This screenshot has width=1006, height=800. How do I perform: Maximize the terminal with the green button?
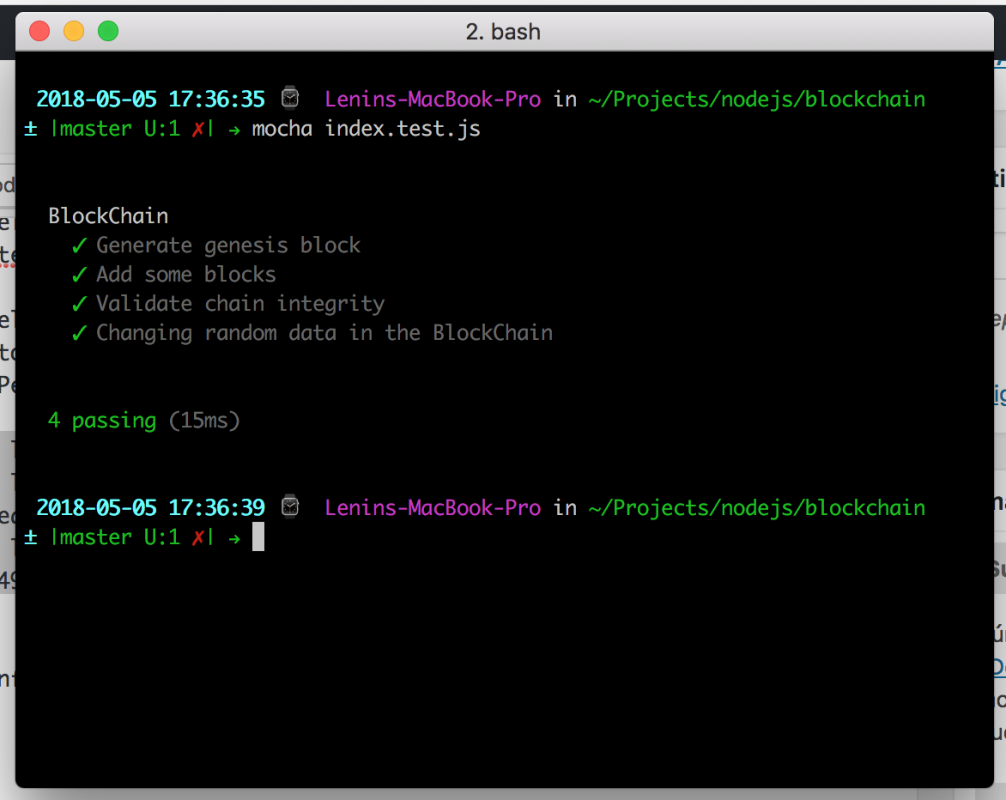[x=108, y=31]
